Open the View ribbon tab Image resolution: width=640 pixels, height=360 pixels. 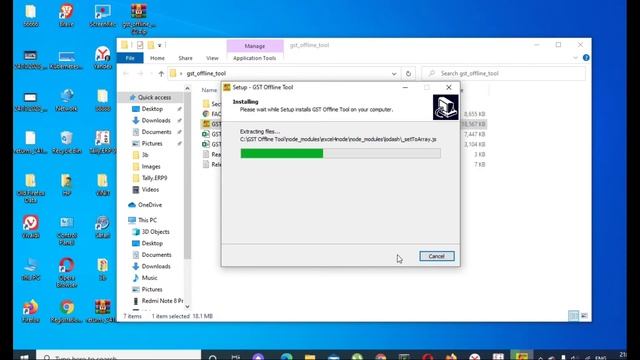coord(212,58)
